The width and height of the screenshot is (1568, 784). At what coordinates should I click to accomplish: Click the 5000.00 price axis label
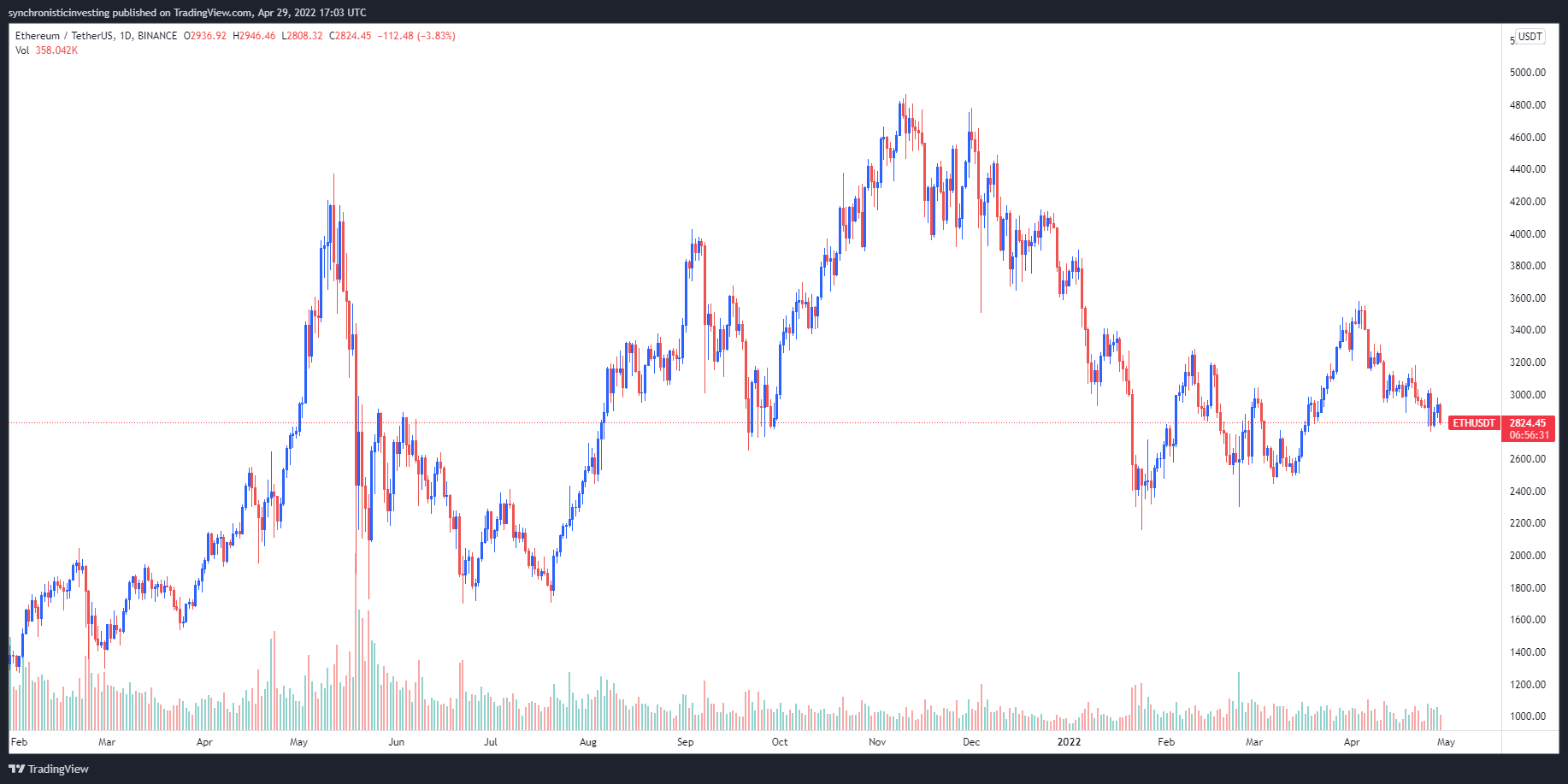[1527, 73]
